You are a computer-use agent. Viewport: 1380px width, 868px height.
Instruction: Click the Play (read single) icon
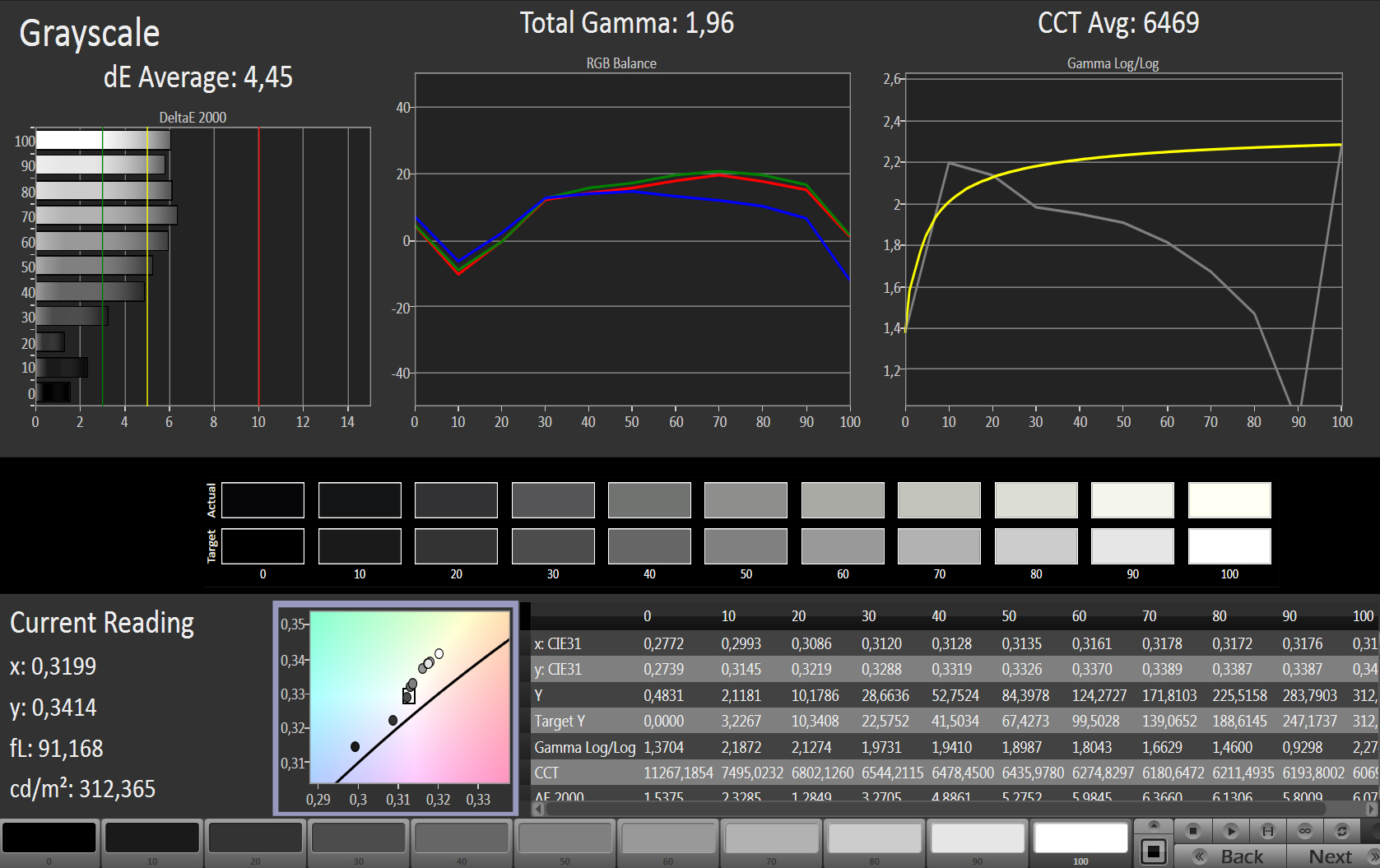coord(1231,831)
